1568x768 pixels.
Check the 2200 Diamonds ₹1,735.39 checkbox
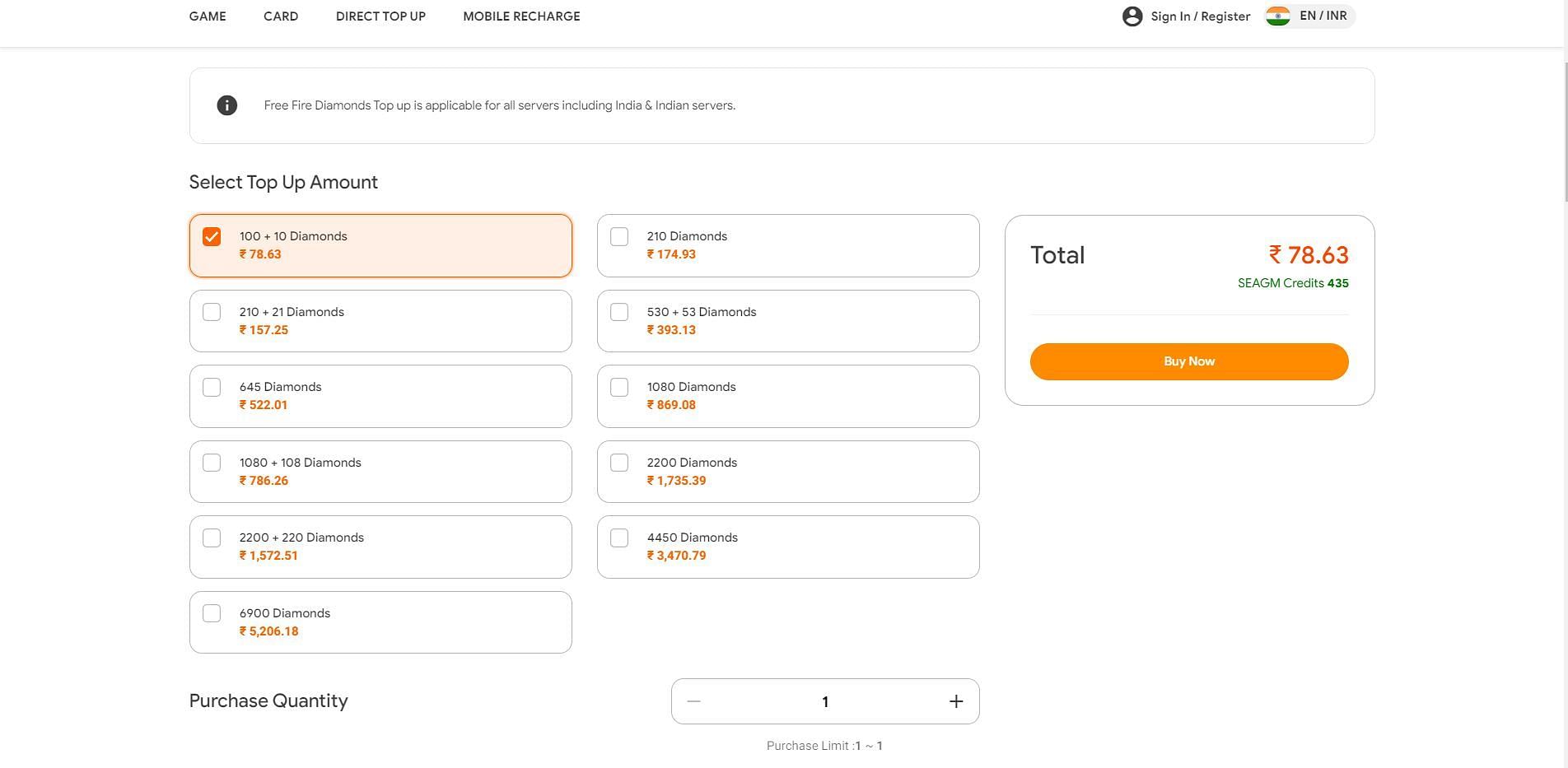(619, 463)
